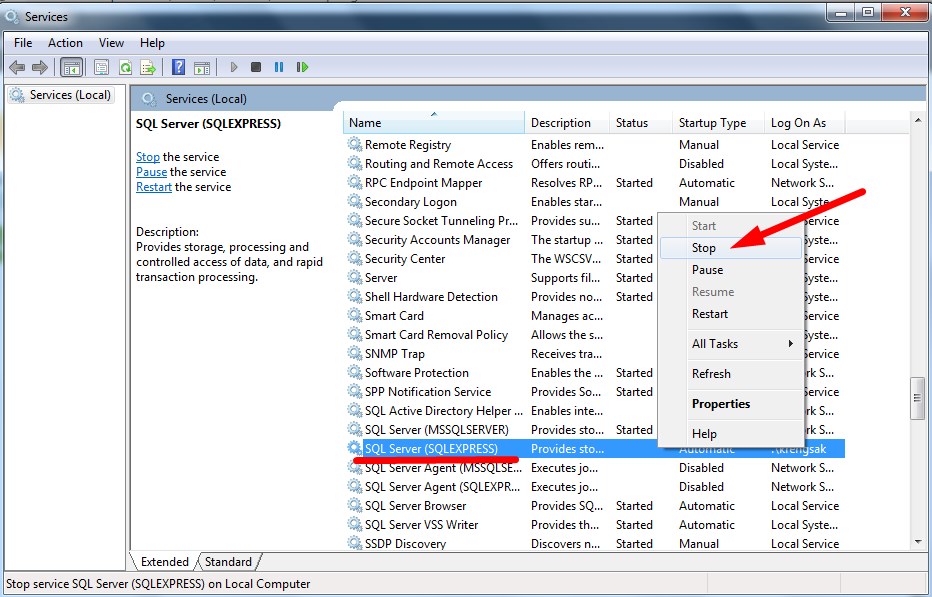Sort by the Log On As column header
This screenshot has width=932, height=597.
pyautogui.click(x=804, y=122)
